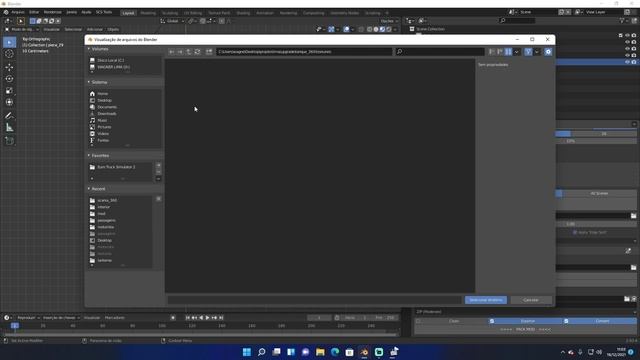Select the Rotate tool
This screenshot has height=360, width=640.
click(9, 79)
